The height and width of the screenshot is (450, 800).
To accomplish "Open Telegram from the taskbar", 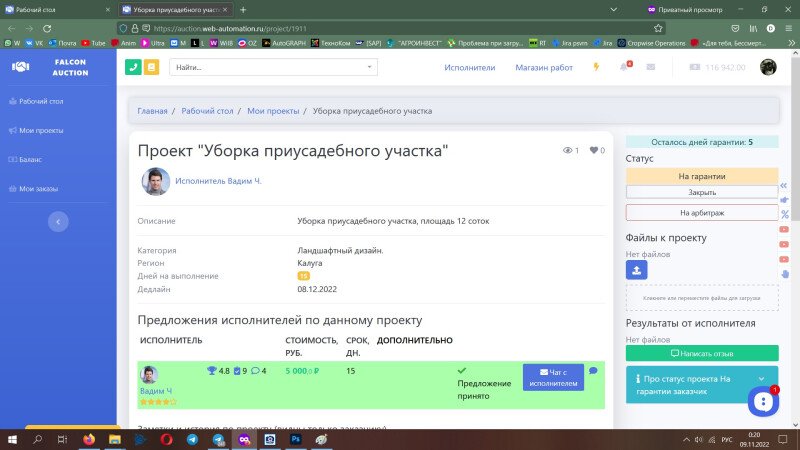I will (192, 439).
